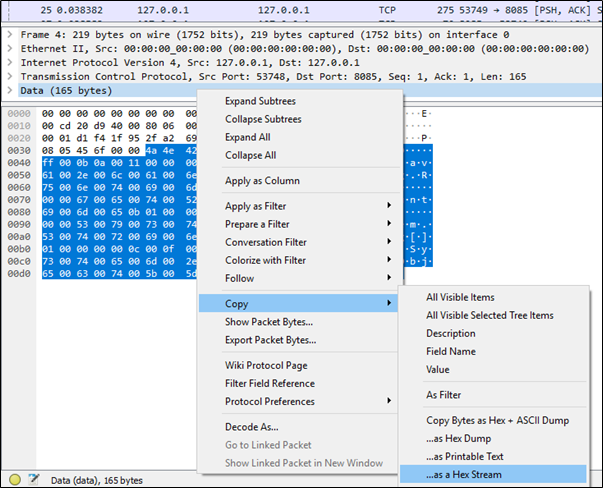Click the yellow expert info status icon

tap(15, 479)
